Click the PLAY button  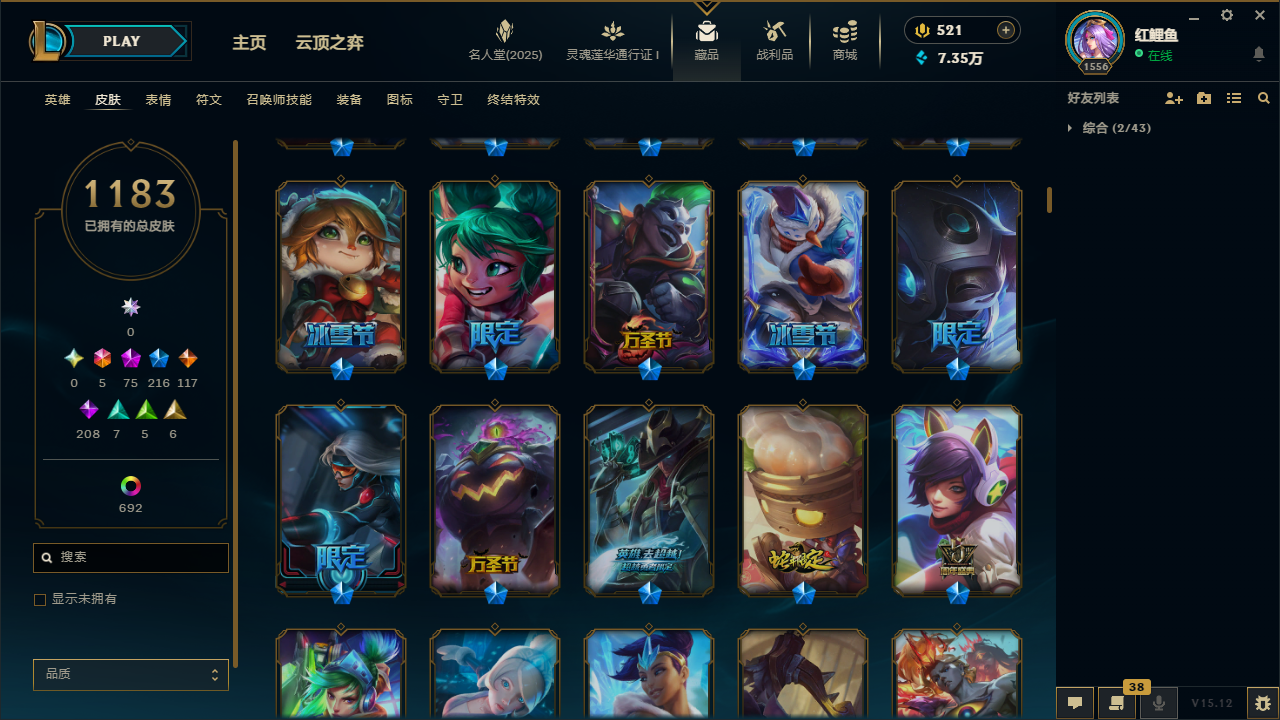click(122, 41)
